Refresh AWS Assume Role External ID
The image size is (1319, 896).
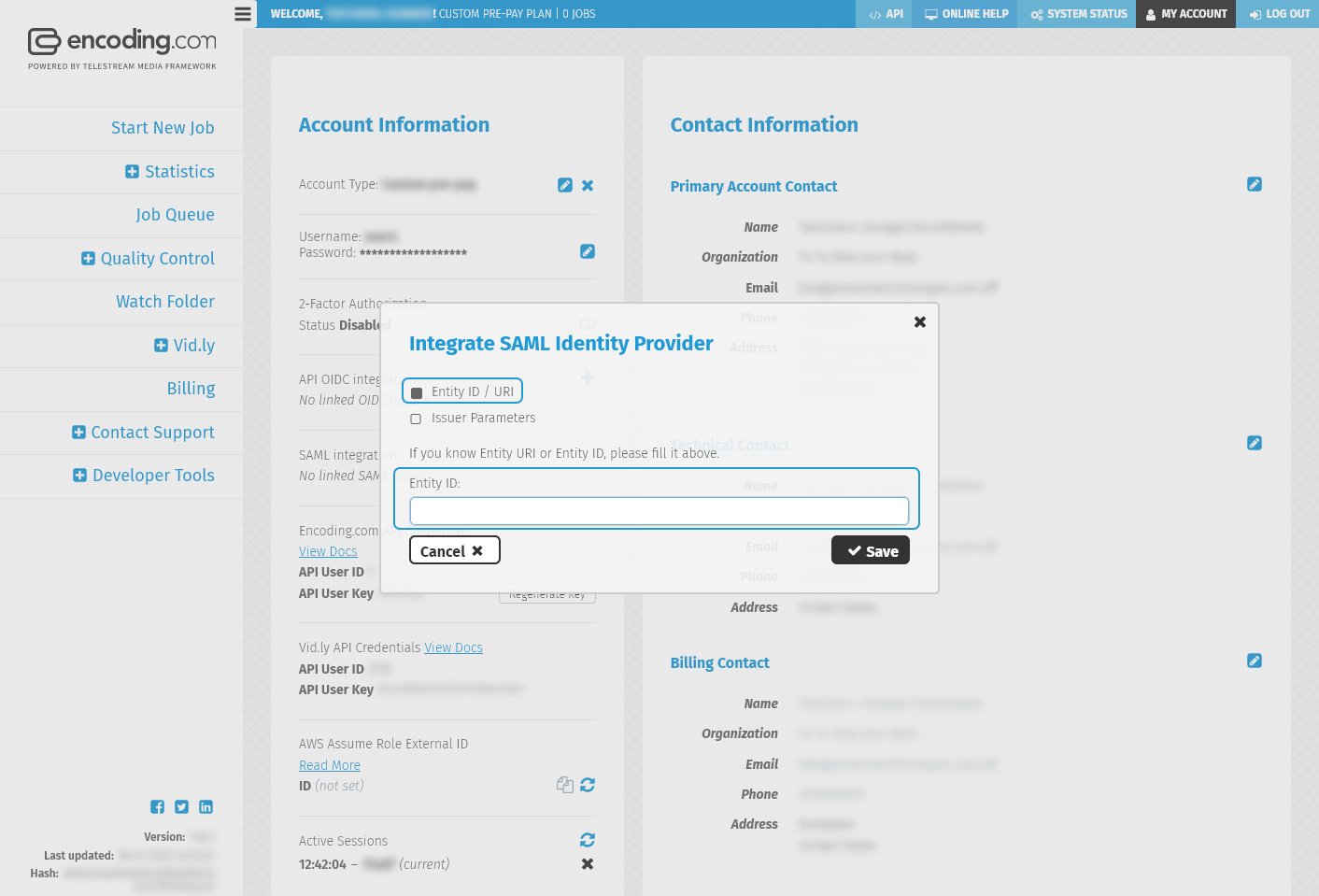(x=588, y=785)
